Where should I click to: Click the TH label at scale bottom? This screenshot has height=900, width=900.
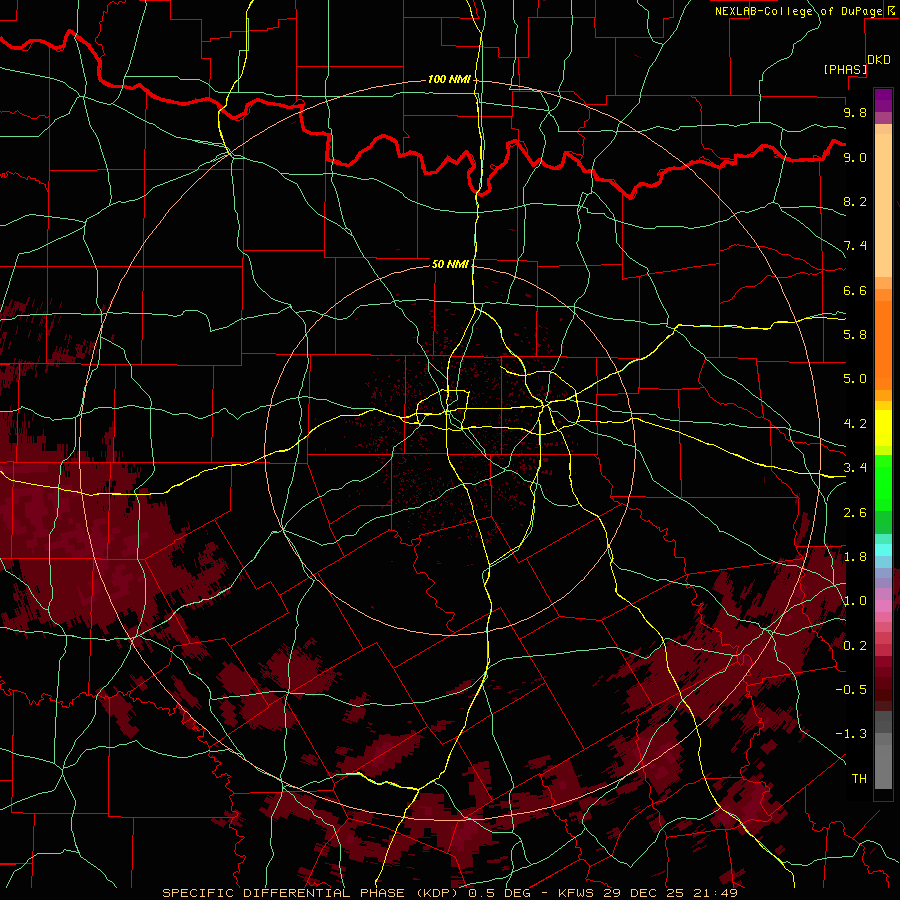tap(859, 779)
